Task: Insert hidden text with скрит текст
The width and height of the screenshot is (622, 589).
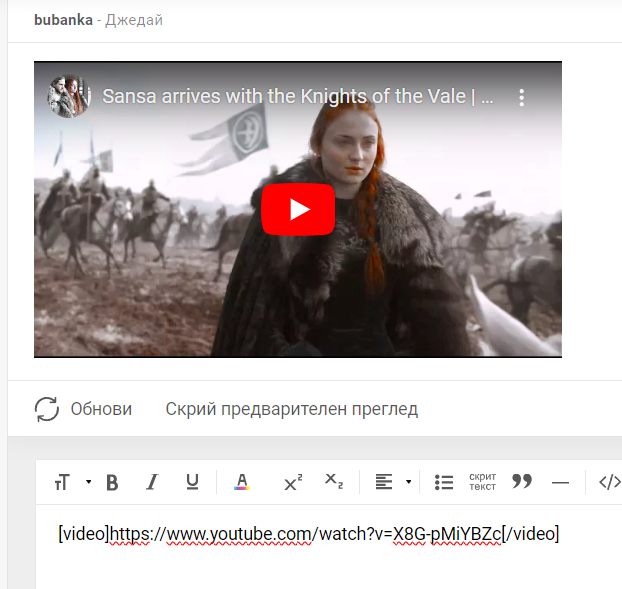Action: pyautogui.click(x=482, y=482)
